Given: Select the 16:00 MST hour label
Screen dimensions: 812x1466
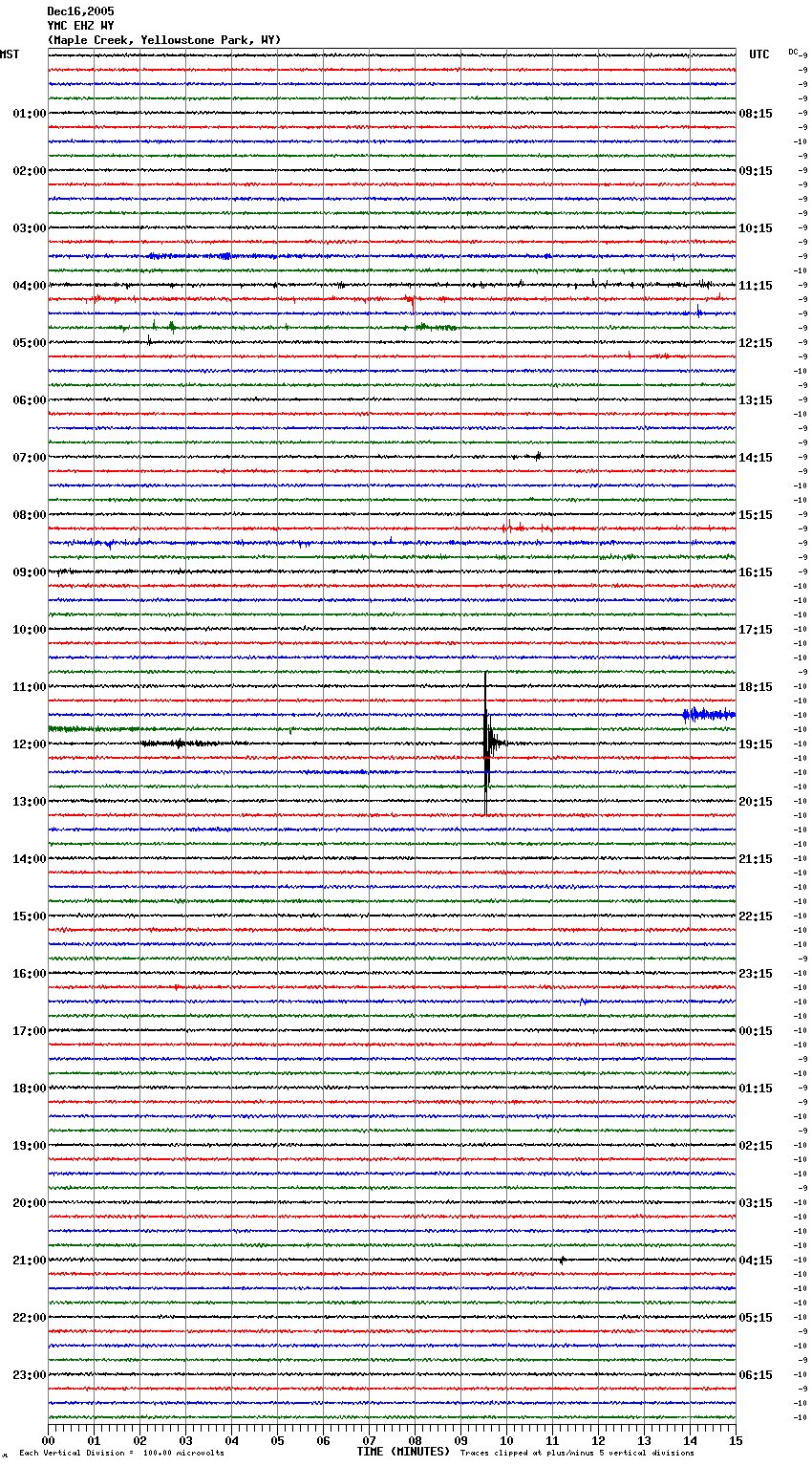Looking at the screenshot, I should tap(30, 974).
